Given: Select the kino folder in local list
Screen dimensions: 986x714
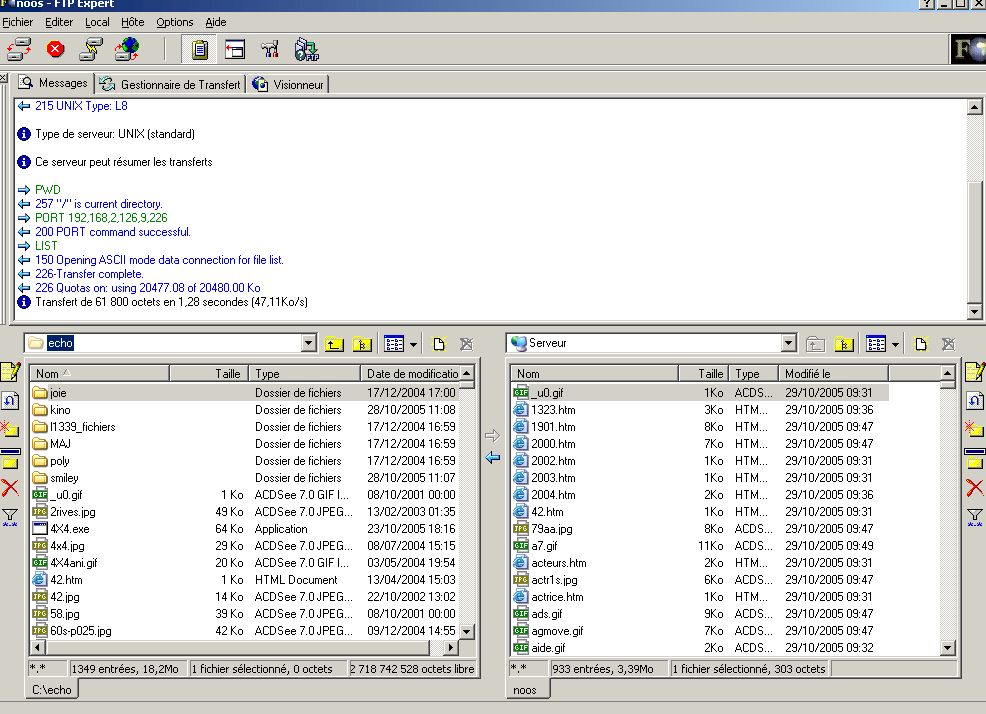Looking at the screenshot, I should 60,410.
